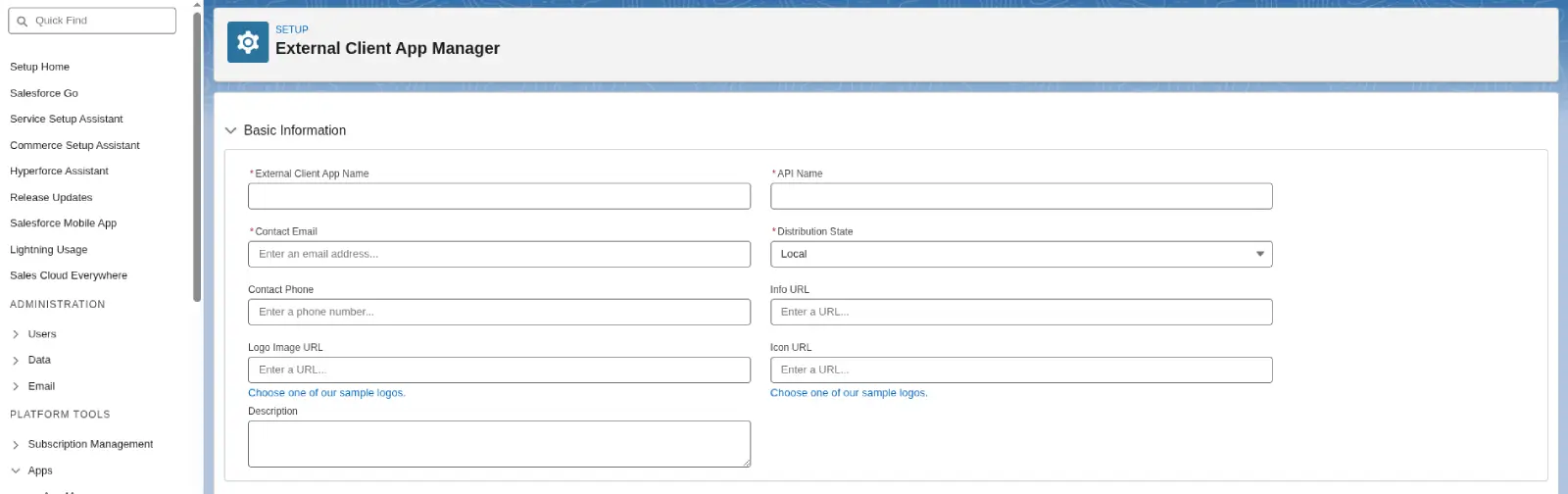Click the Quick Find search icon

23,21
